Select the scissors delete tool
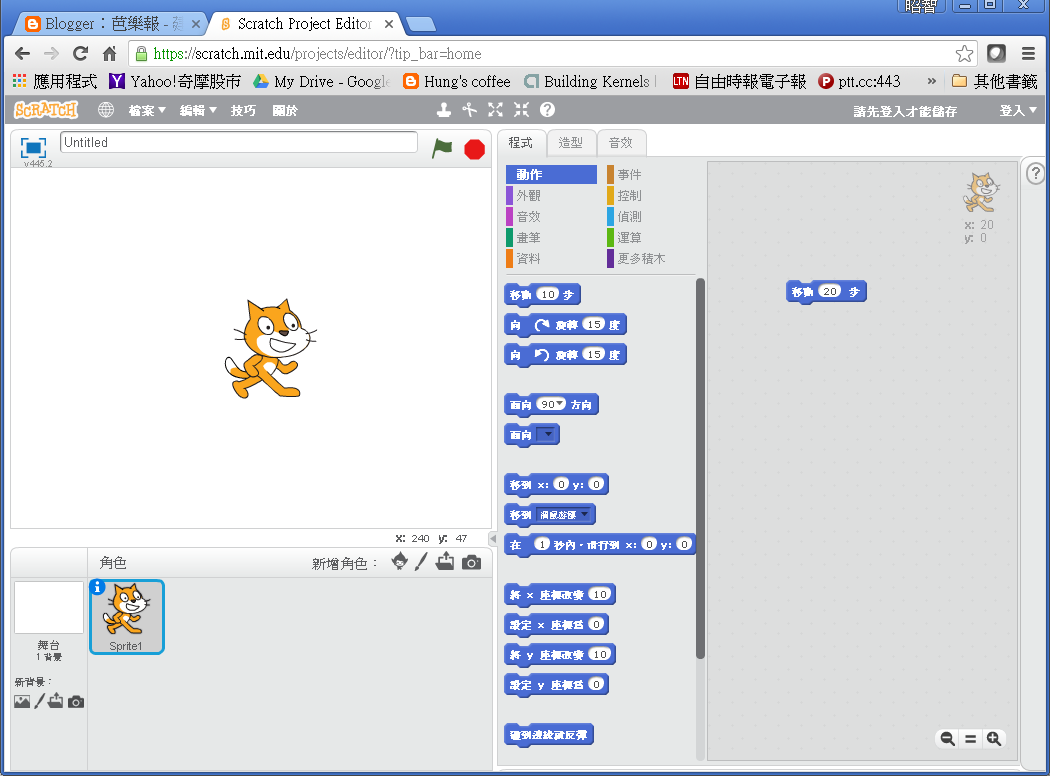The image size is (1050, 776). (x=469, y=109)
